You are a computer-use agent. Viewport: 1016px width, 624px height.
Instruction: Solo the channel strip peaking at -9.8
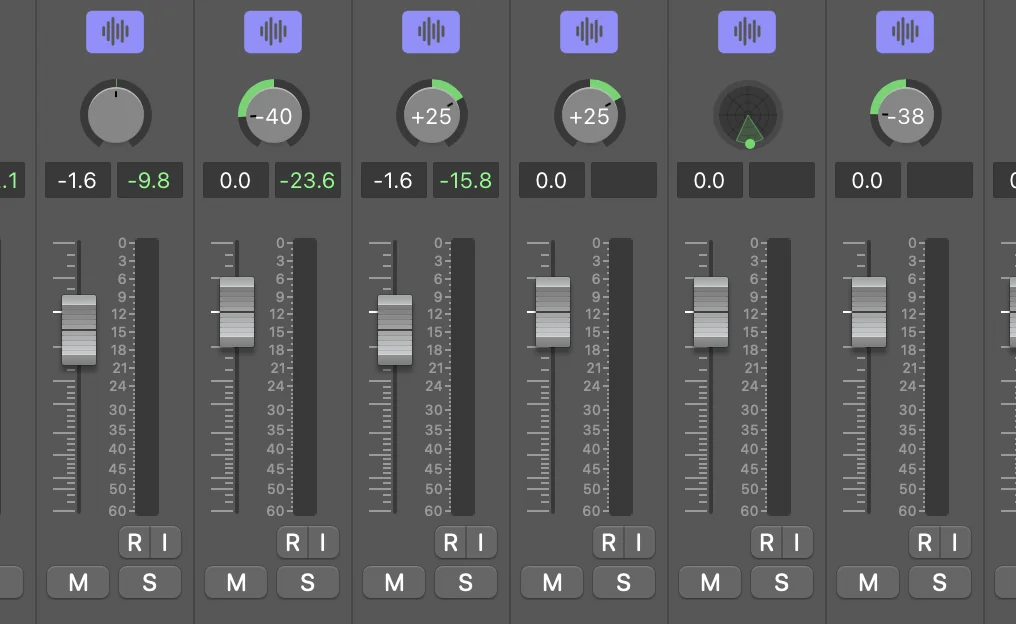(x=149, y=582)
